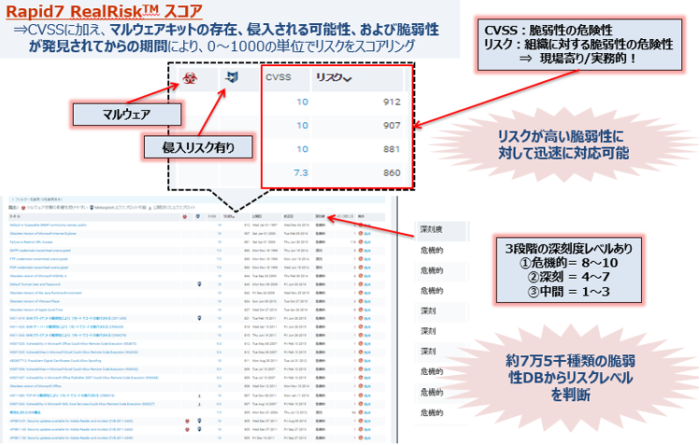Image resolution: width=700 pixels, height=445 pixels.
Task: Open Obsolete Version of Apple QuickTime link
Action: click(x=36, y=310)
